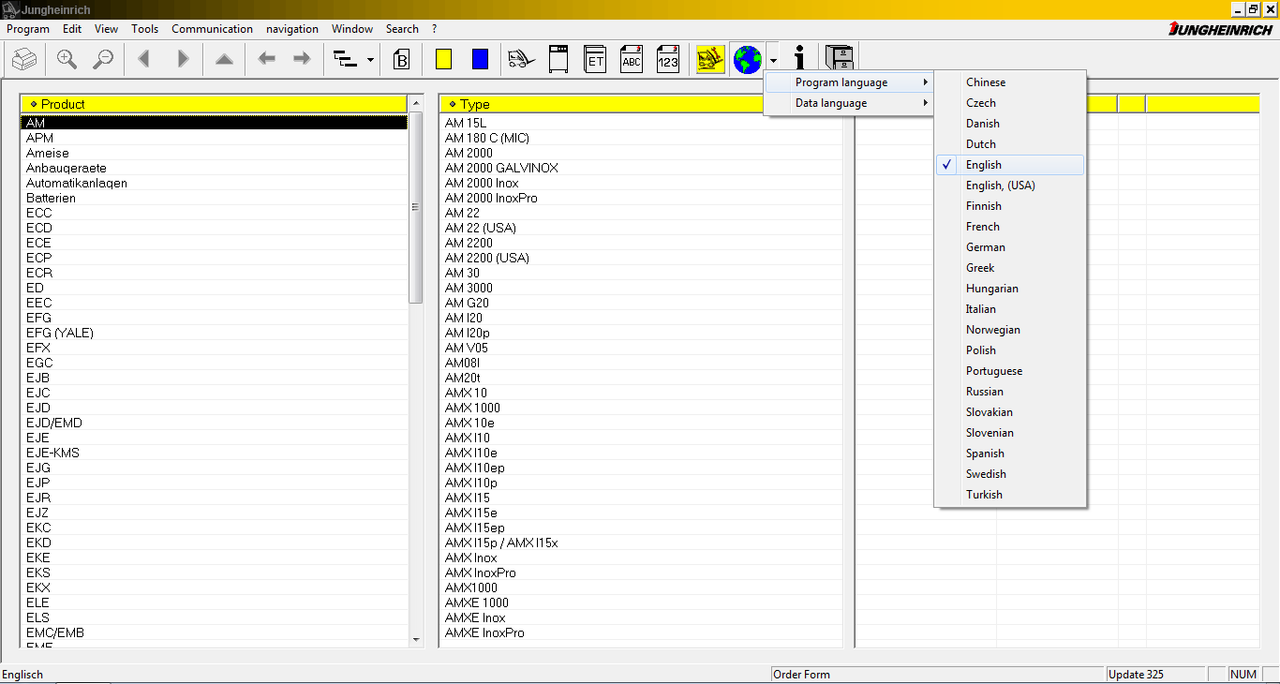The image size is (1280, 684).
Task: Click the Order Form status bar field
Action: (938, 675)
